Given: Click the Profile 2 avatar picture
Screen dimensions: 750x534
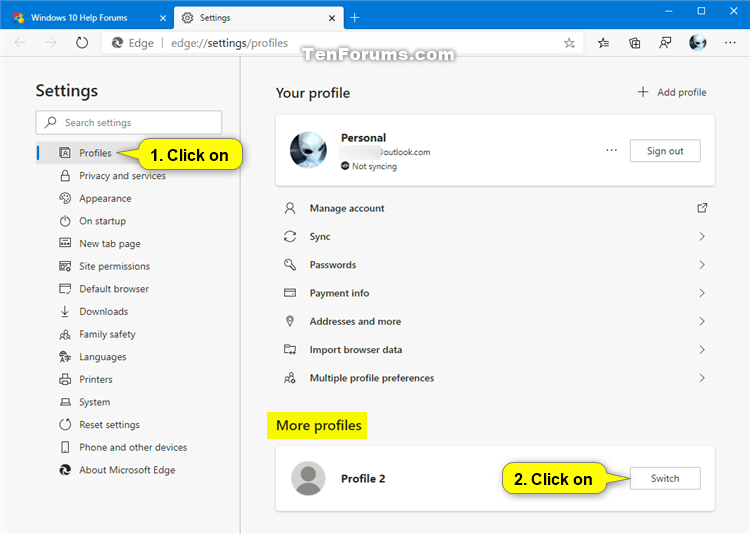Looking at the screenshot, I should tap(308, 478).
